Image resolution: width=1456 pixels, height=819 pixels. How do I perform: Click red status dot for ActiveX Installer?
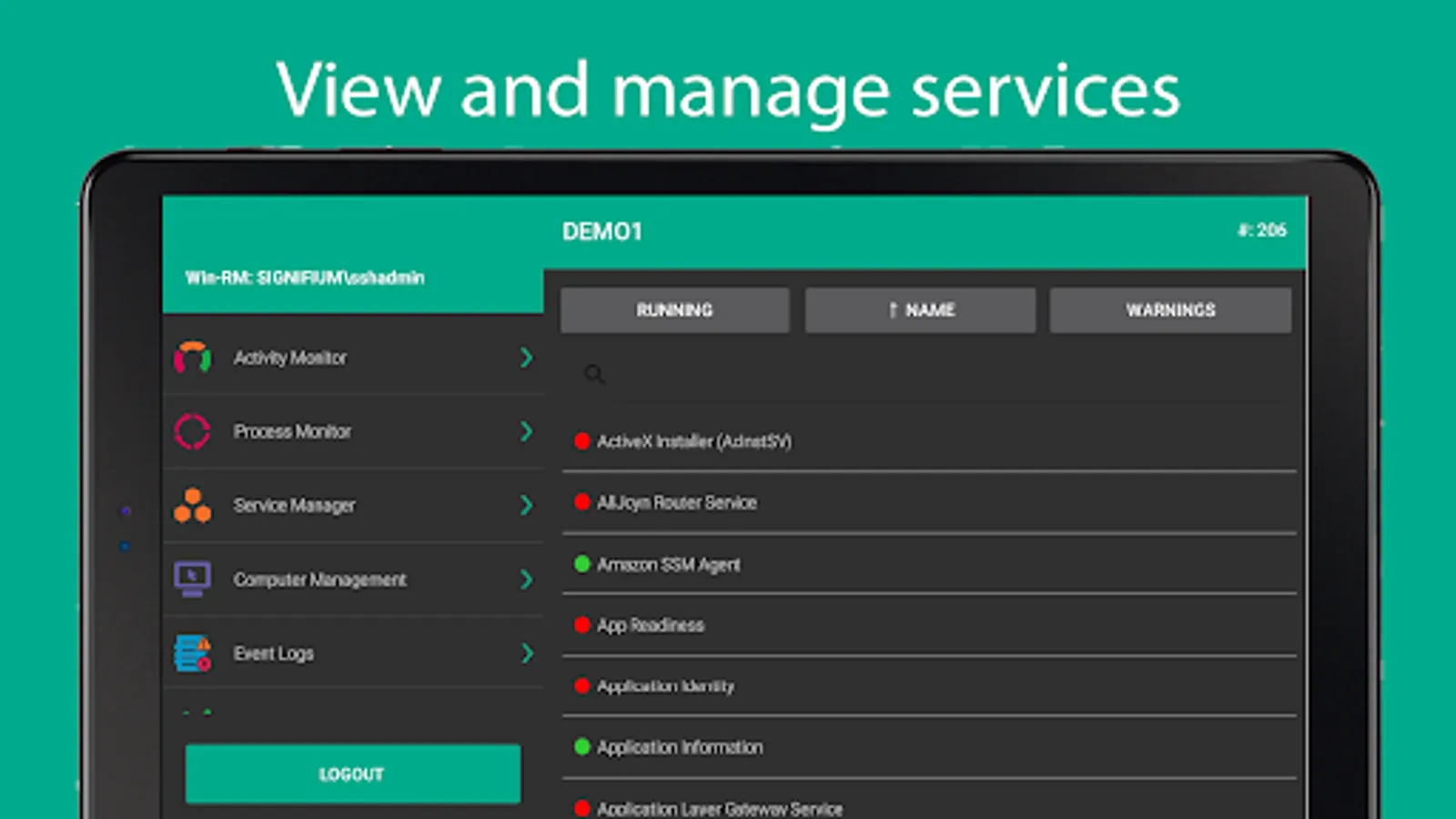582,441
